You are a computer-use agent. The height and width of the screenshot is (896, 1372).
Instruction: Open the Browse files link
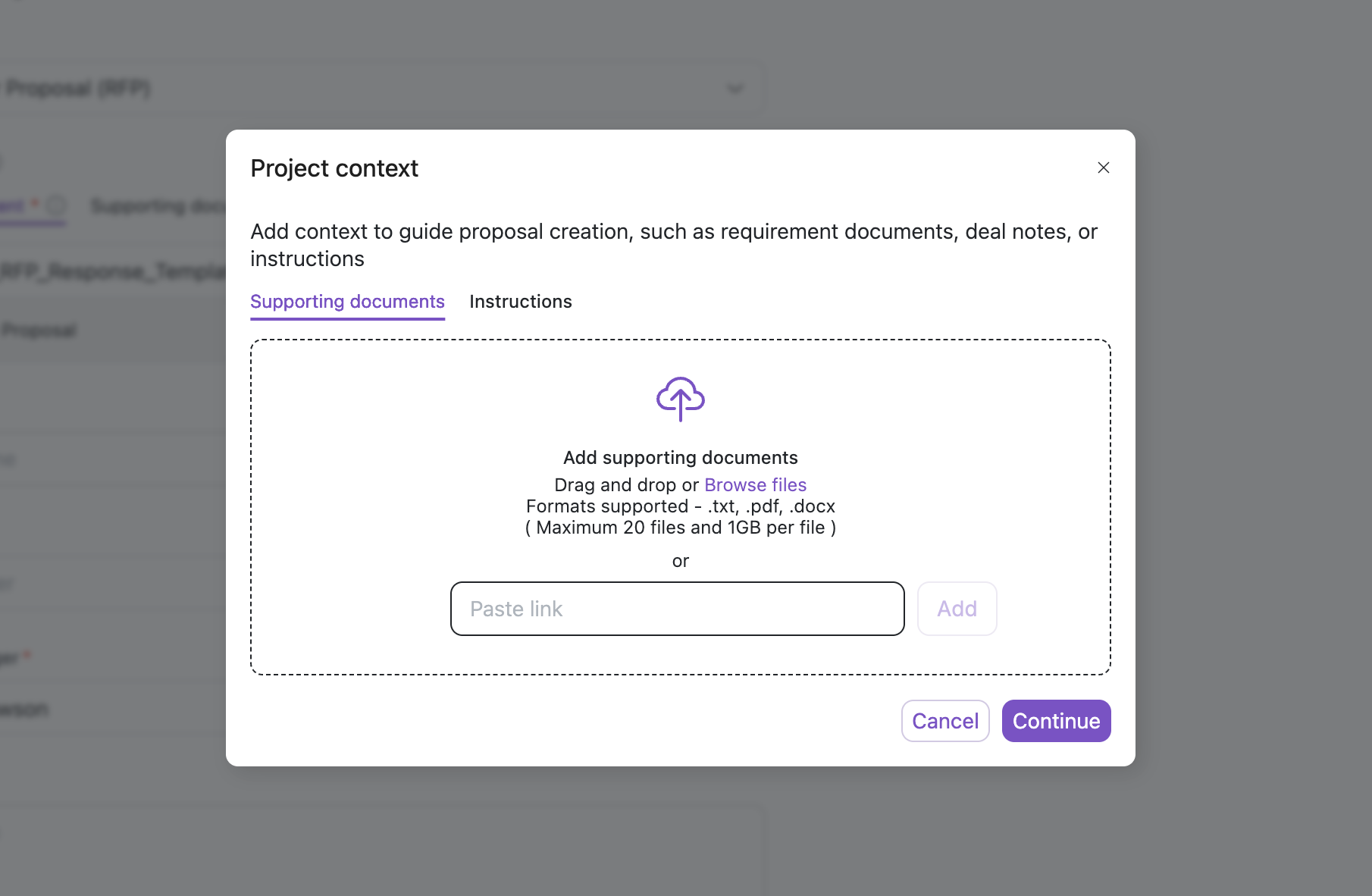[755, 484]
